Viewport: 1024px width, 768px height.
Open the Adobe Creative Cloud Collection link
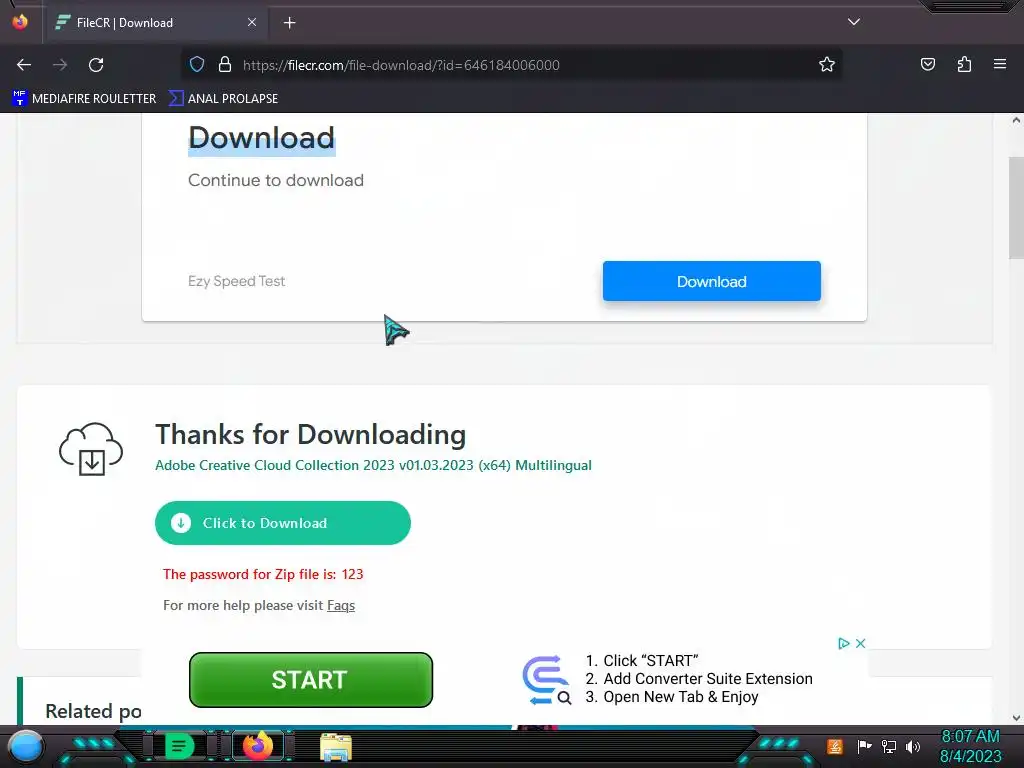pyautogui.click(x=373, y=465)
